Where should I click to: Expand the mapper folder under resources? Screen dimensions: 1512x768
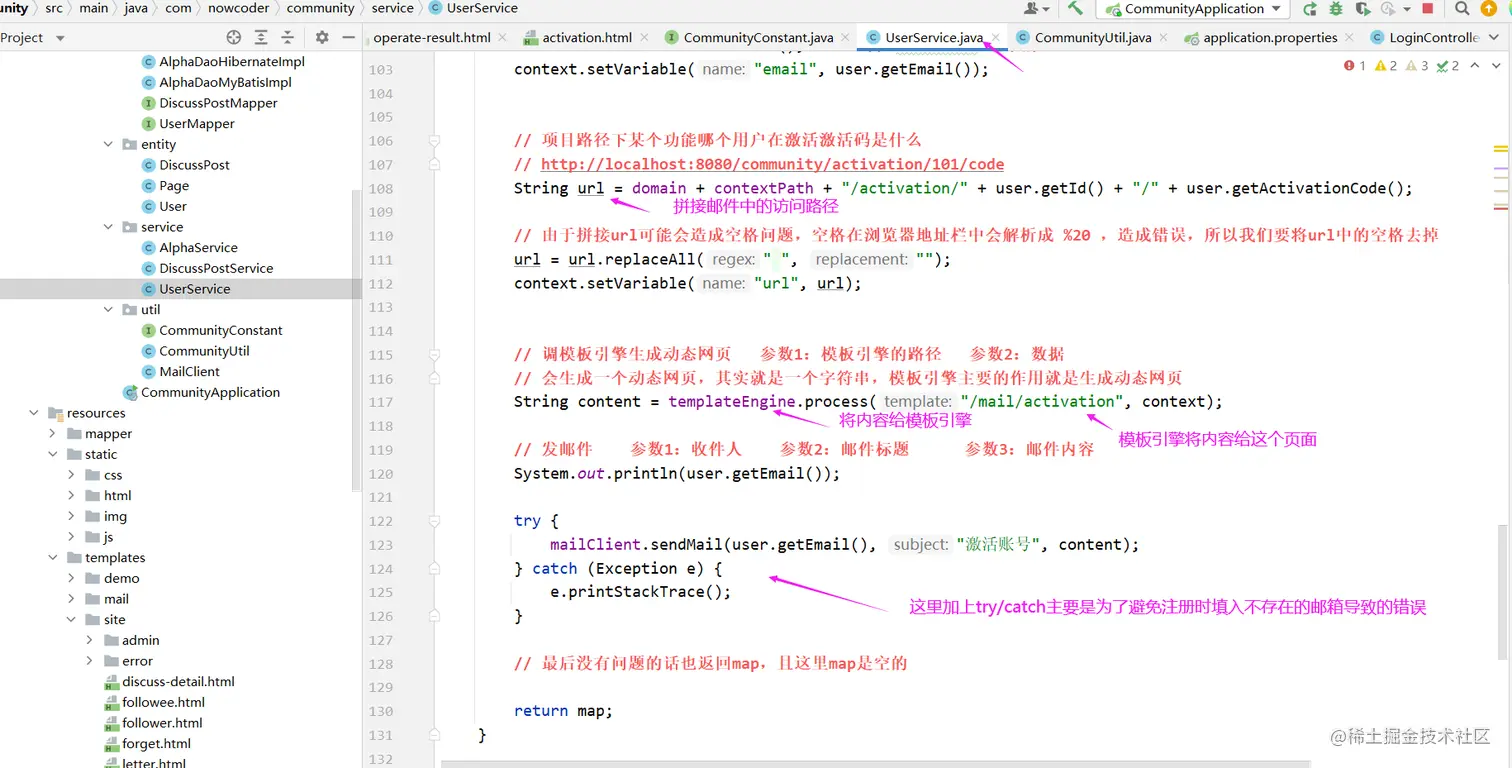point(52,433)
